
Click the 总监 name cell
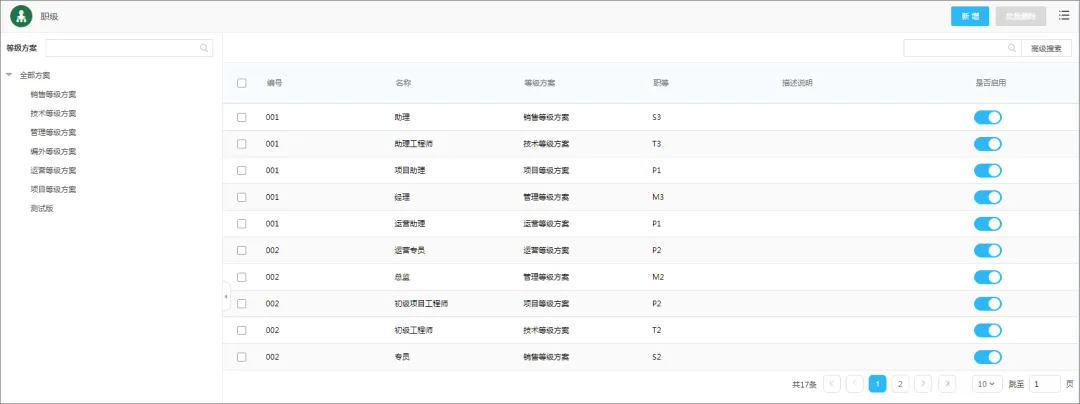coord(402,277)
